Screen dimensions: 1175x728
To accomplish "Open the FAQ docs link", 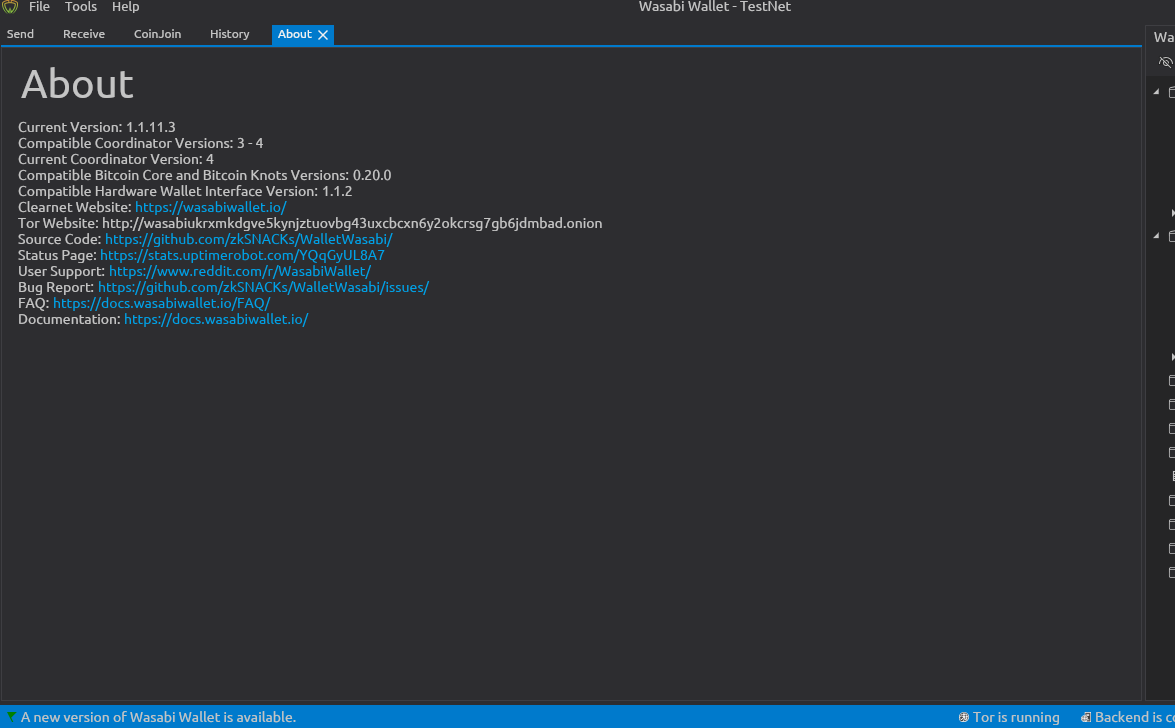I will point(162,304).
